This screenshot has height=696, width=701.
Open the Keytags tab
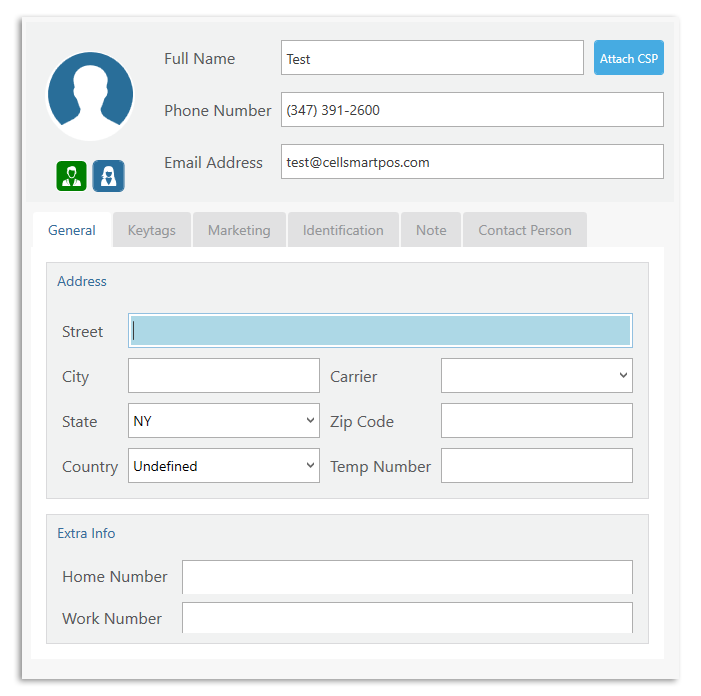152,230
